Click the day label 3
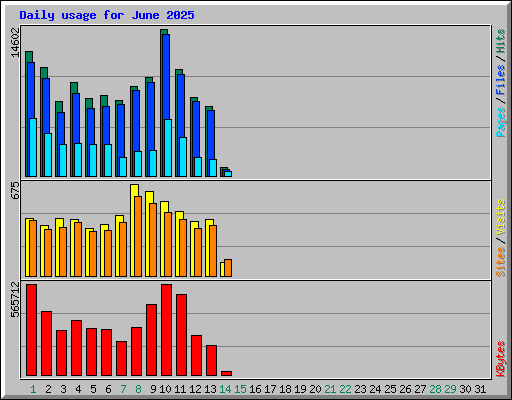512x400 pixels. pos(63,389)
